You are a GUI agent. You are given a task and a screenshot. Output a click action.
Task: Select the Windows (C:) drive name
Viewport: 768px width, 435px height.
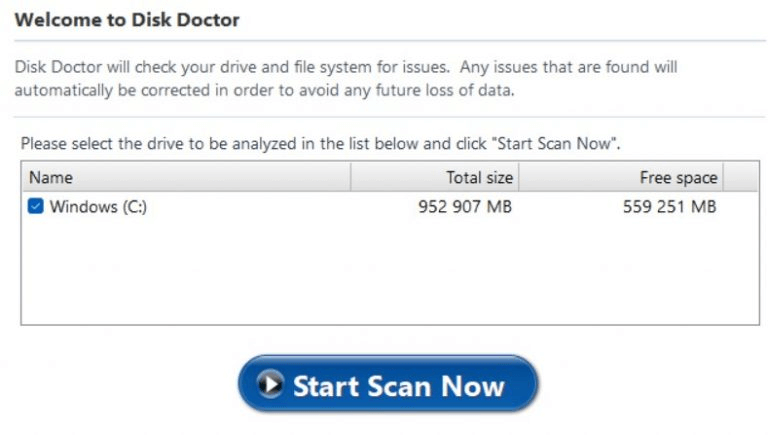(98, 207)
